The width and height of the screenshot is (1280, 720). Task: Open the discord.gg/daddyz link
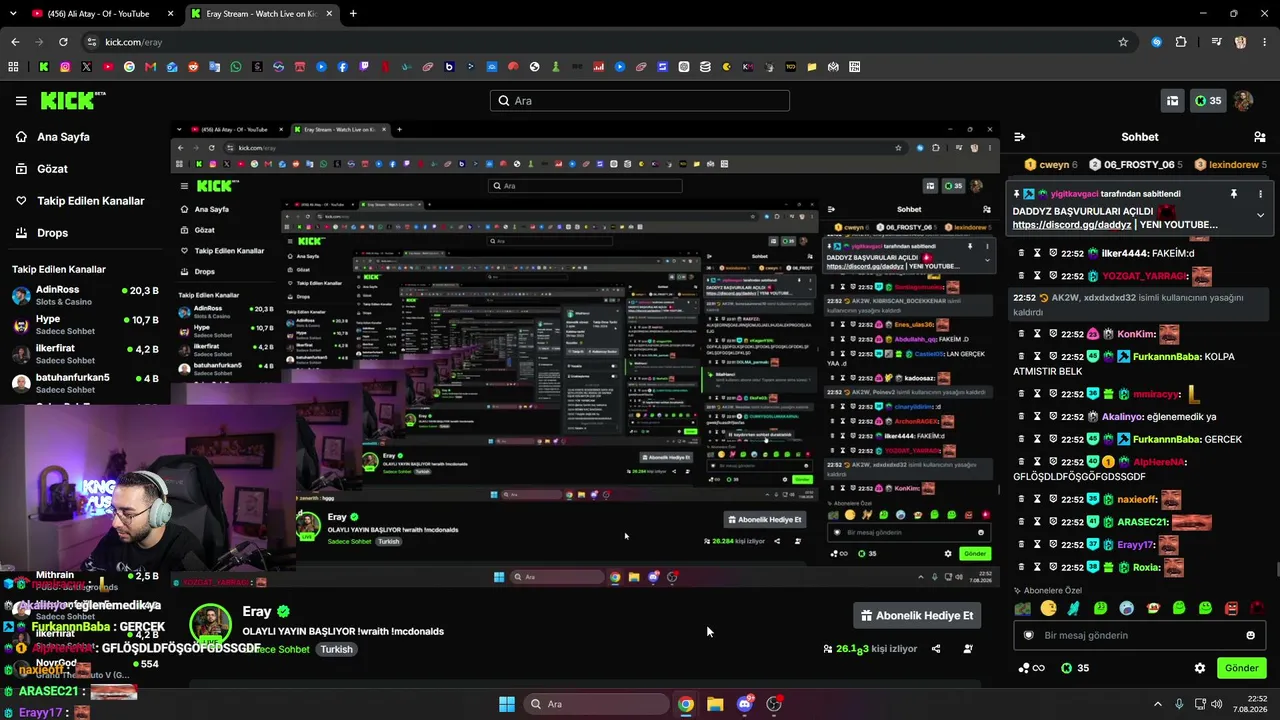(x=1072, y=225)
